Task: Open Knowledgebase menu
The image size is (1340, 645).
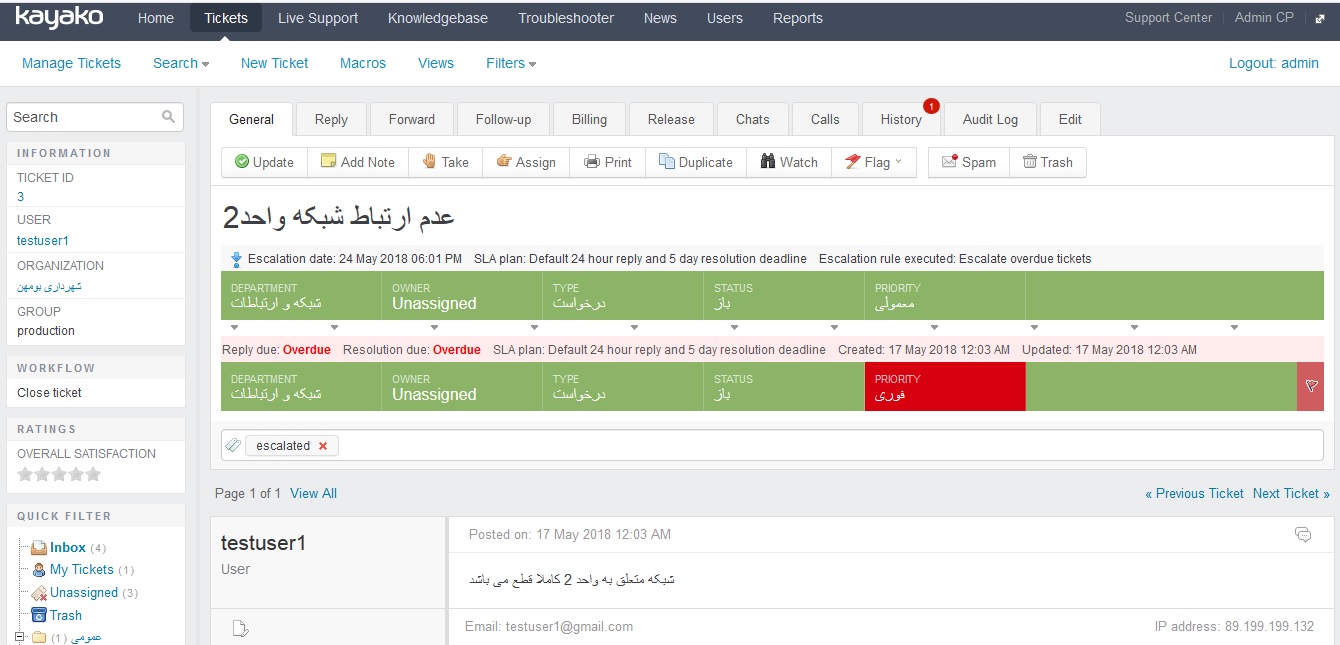Action: pyautogui.click(x=438, y=18)
